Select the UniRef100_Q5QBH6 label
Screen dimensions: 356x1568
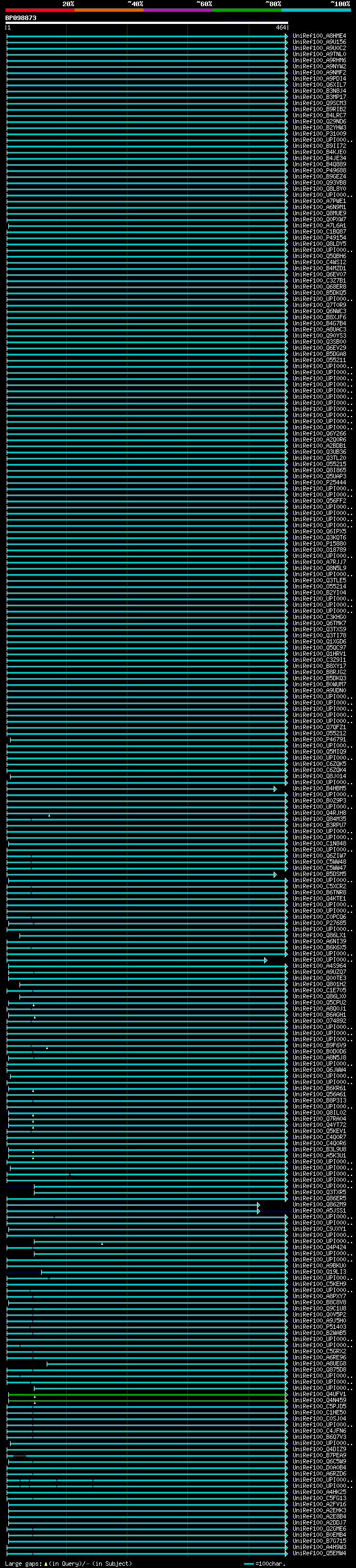[x=319, y=256]
